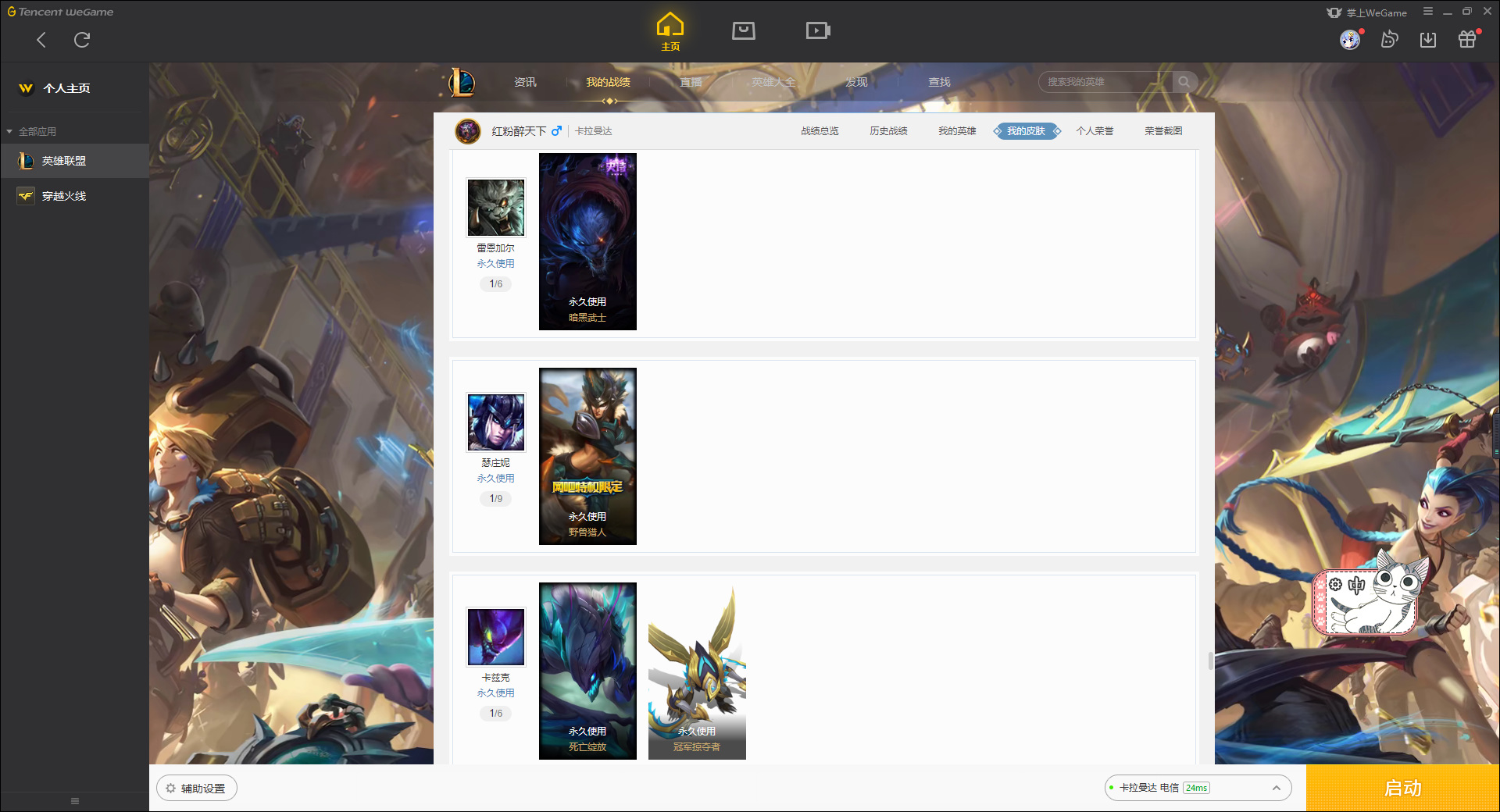Open the 查找 tab

point(939,82)
